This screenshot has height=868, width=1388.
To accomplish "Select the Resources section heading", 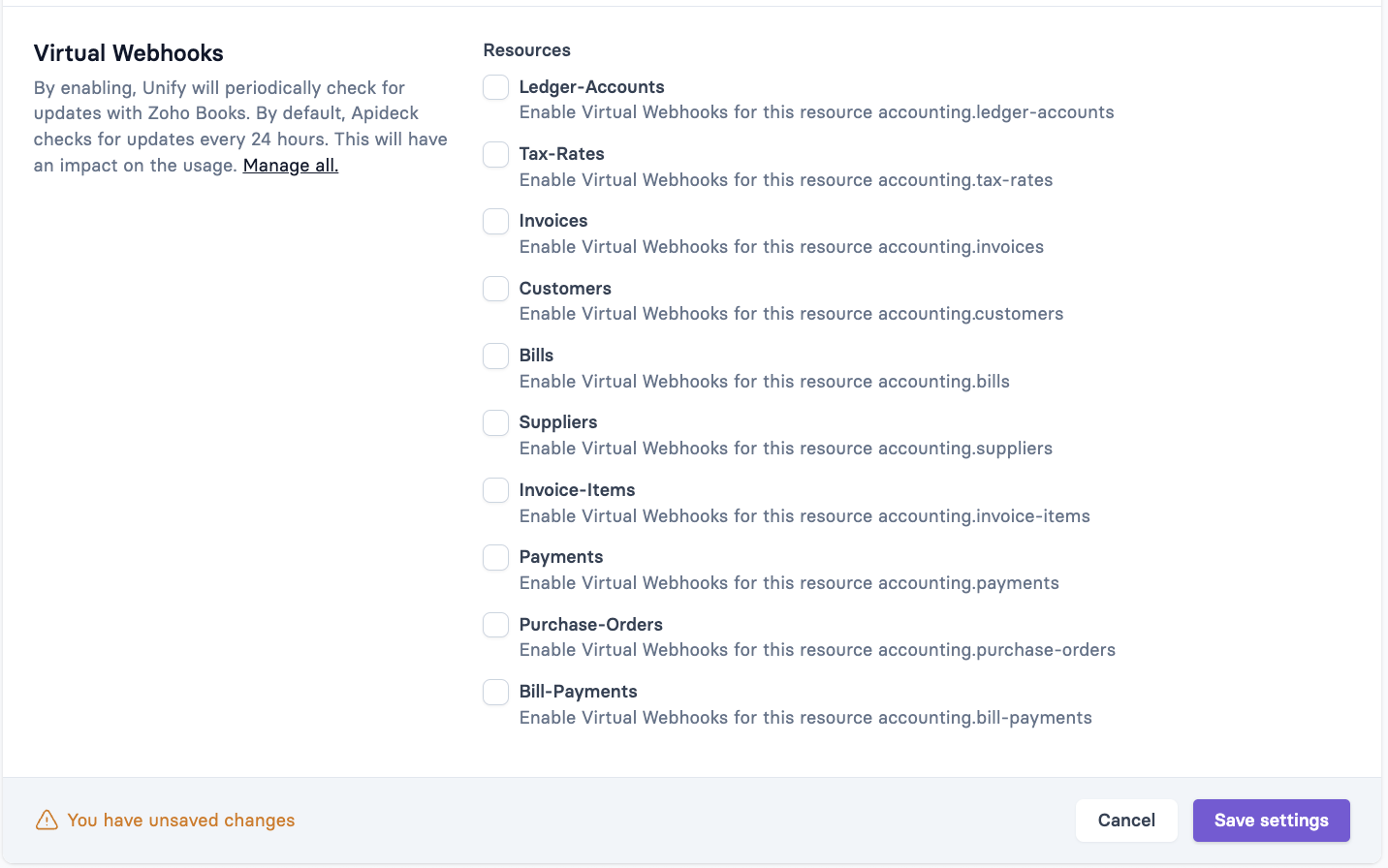I will [x=527, y=49].
